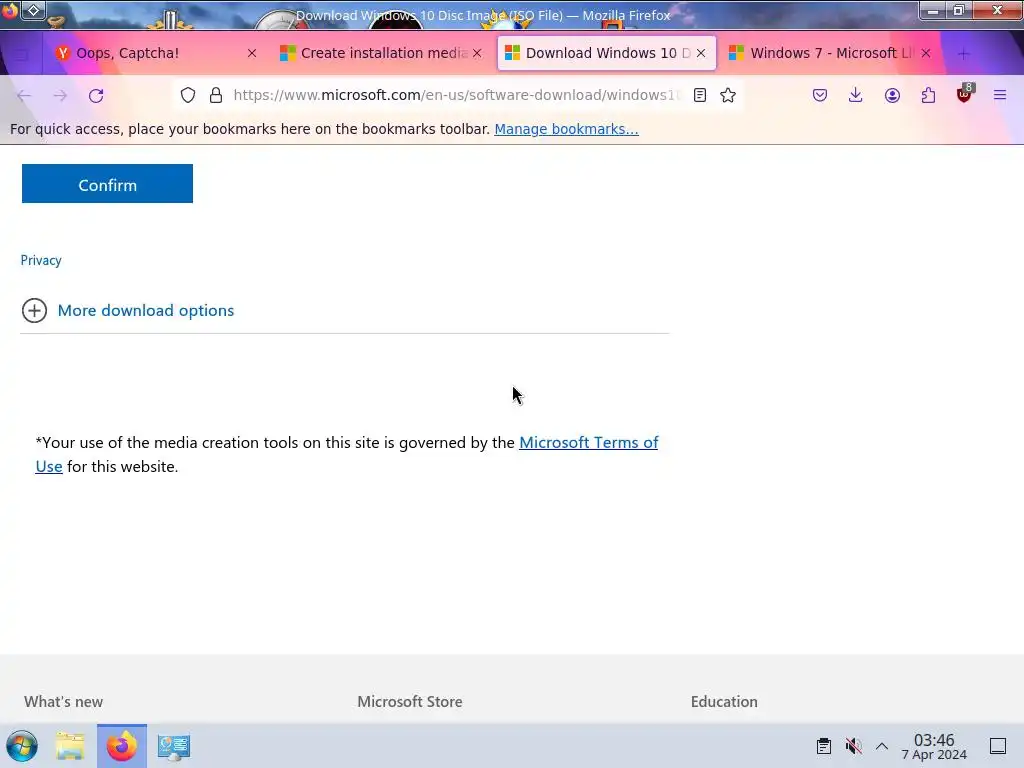Image resolution: width=1024 pixels, height=768 pixels.
Task: Expand hidden system tray icons
Action: click(x=882, y=746)
